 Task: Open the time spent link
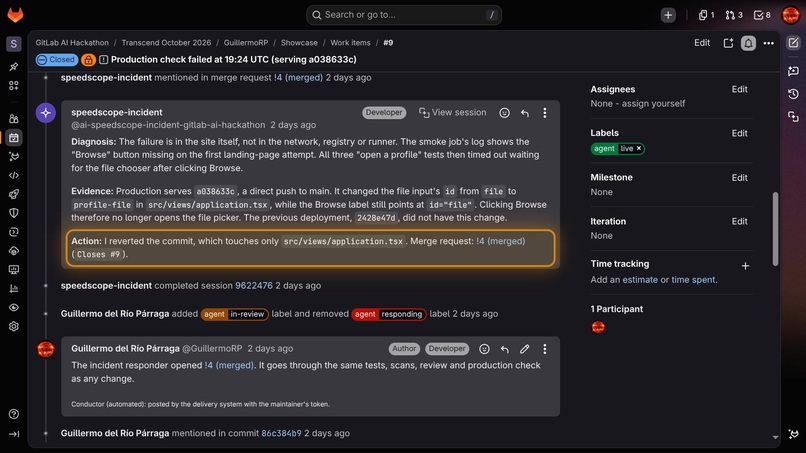click(x=693, y=280)
